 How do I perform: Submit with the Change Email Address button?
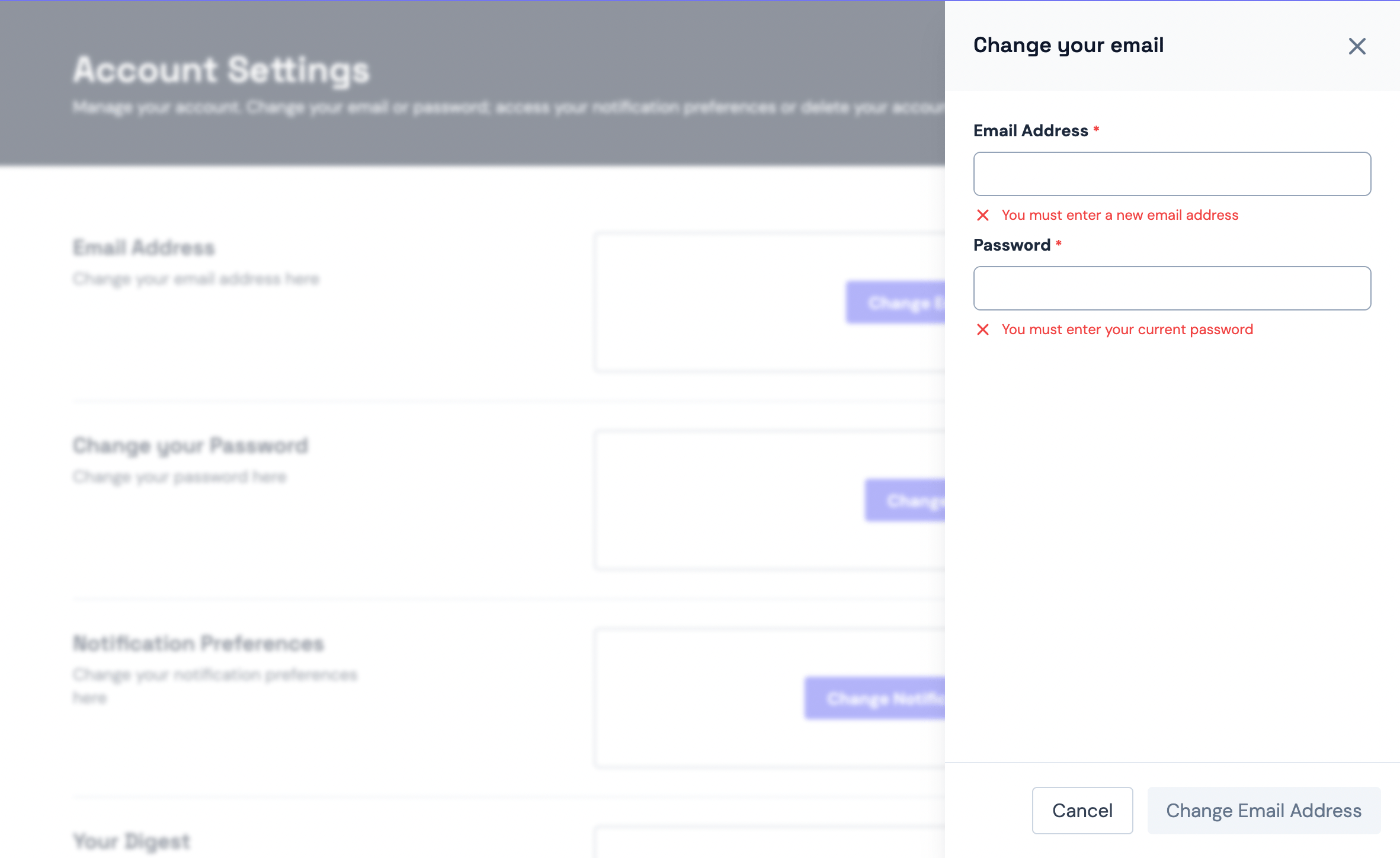[1264, 811]
